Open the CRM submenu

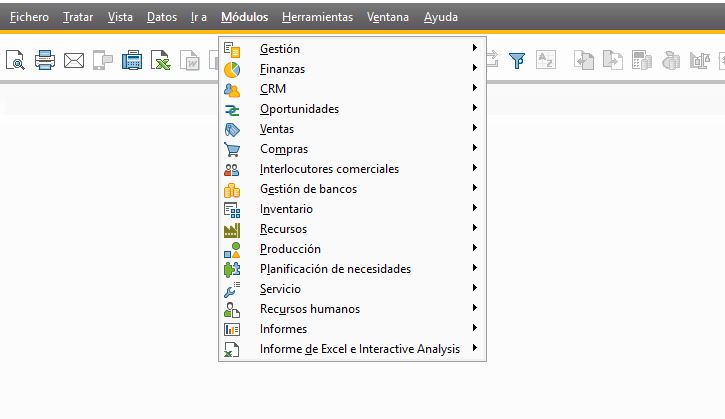point(272,89)
